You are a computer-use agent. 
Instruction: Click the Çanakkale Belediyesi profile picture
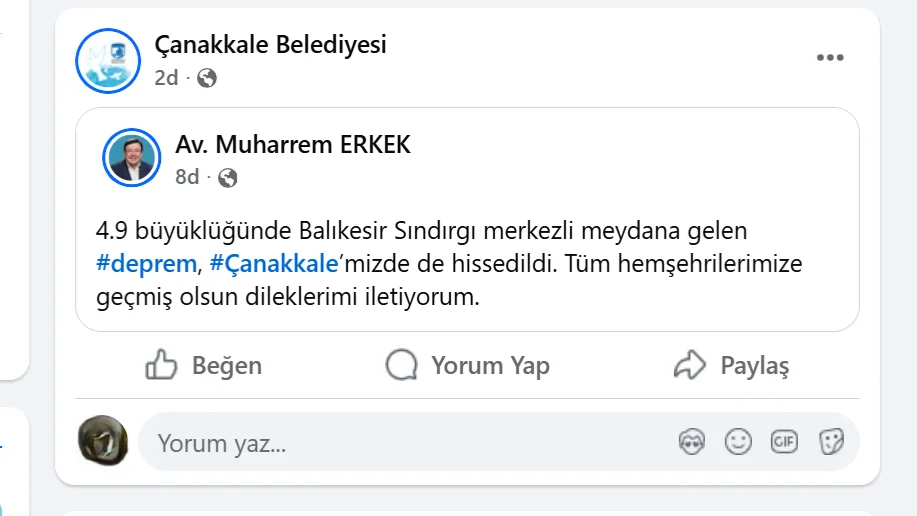click(x=108, y=62)
